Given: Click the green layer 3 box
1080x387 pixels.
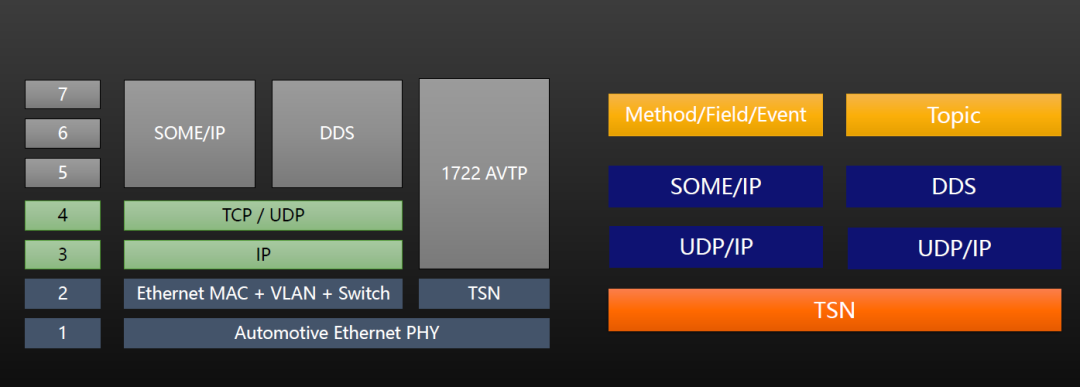Looking at the screenshot, I should click(x=63, y=254).
